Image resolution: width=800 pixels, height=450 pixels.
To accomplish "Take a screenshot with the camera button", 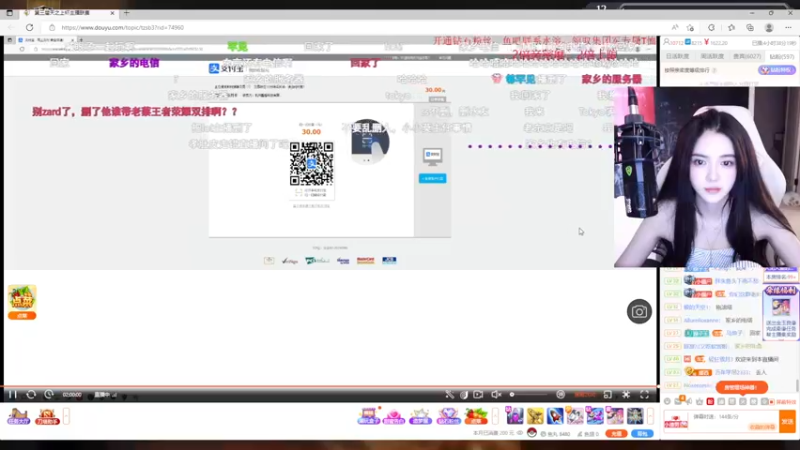I will click(639, 311).
